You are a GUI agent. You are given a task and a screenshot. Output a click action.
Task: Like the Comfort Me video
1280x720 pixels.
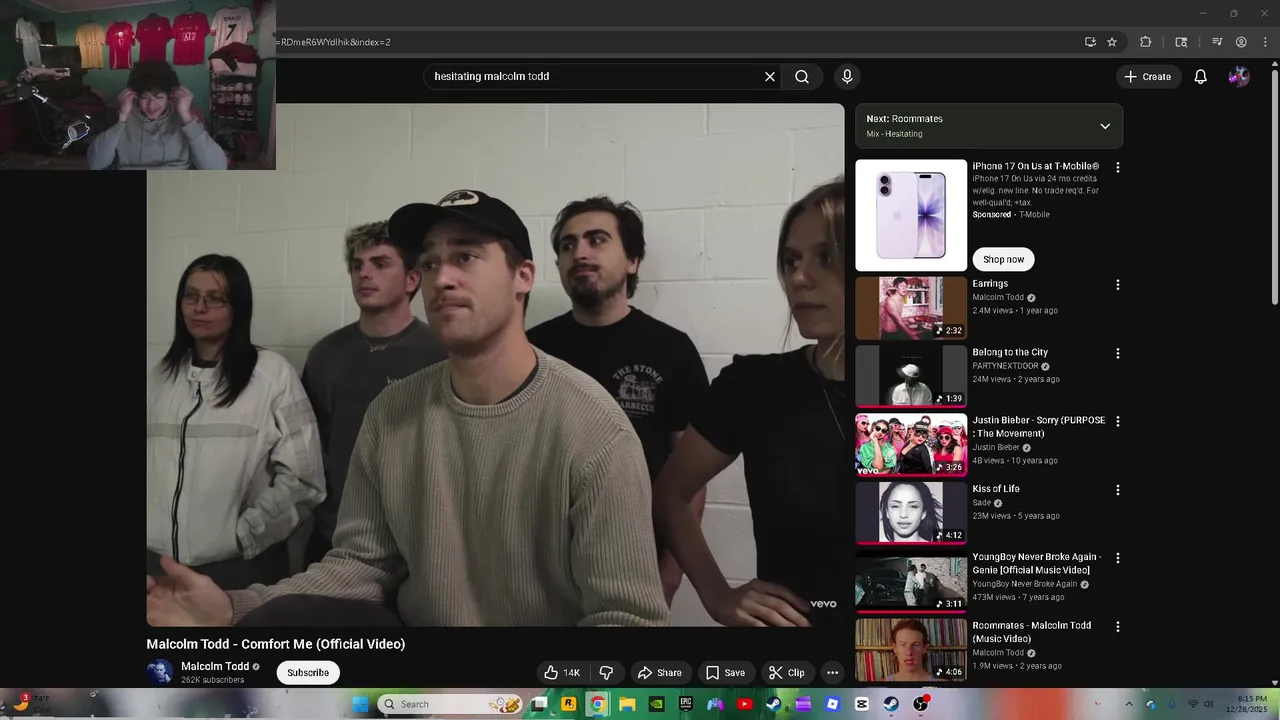pyautogui.click(x=562, y=673)
